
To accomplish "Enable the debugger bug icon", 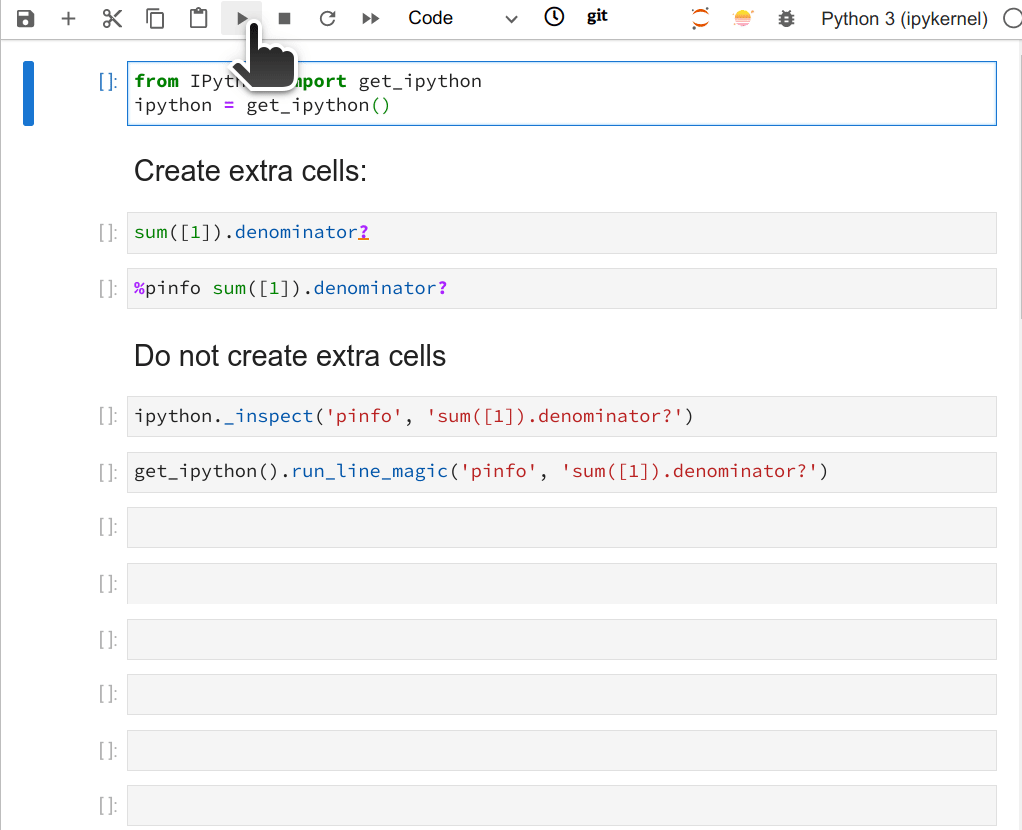I will (x=786, y=18).
